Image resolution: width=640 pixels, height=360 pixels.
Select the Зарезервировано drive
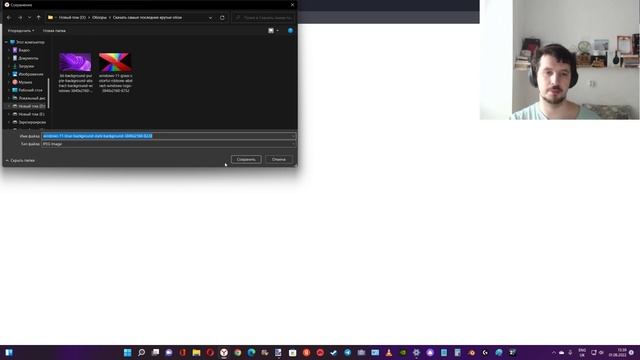(32, 122)
